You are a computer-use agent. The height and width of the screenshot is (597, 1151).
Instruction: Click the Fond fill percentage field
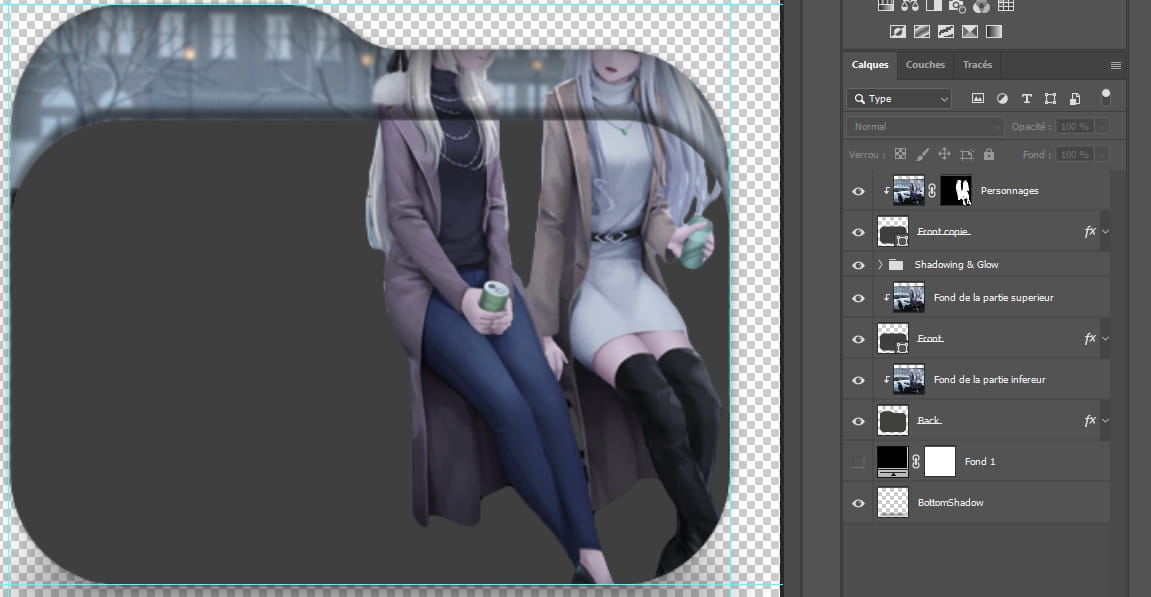click(x=1076, y=155)
